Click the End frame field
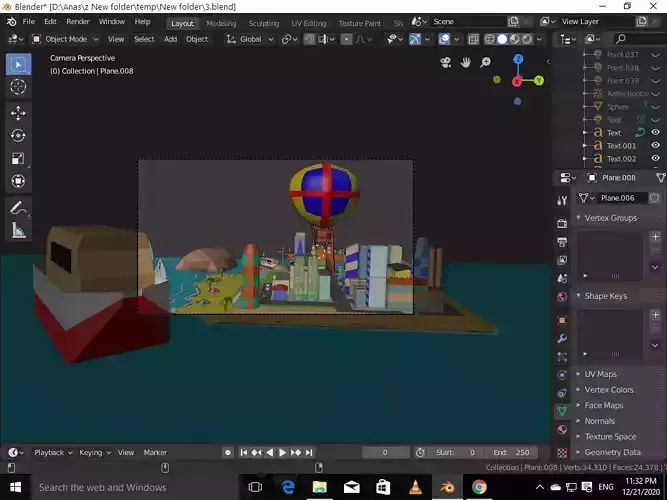 [513, 452]
